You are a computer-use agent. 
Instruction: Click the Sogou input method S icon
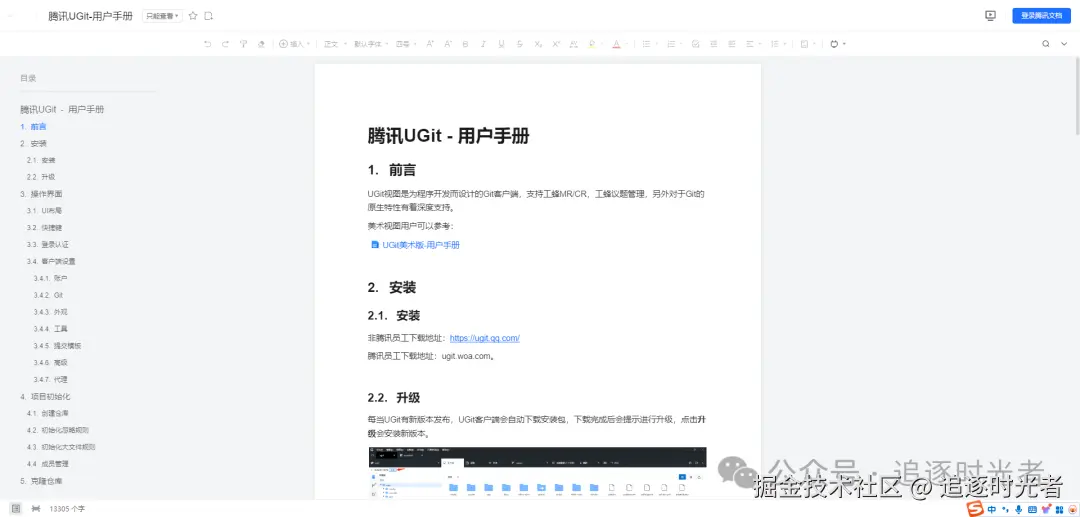(975, 509)
